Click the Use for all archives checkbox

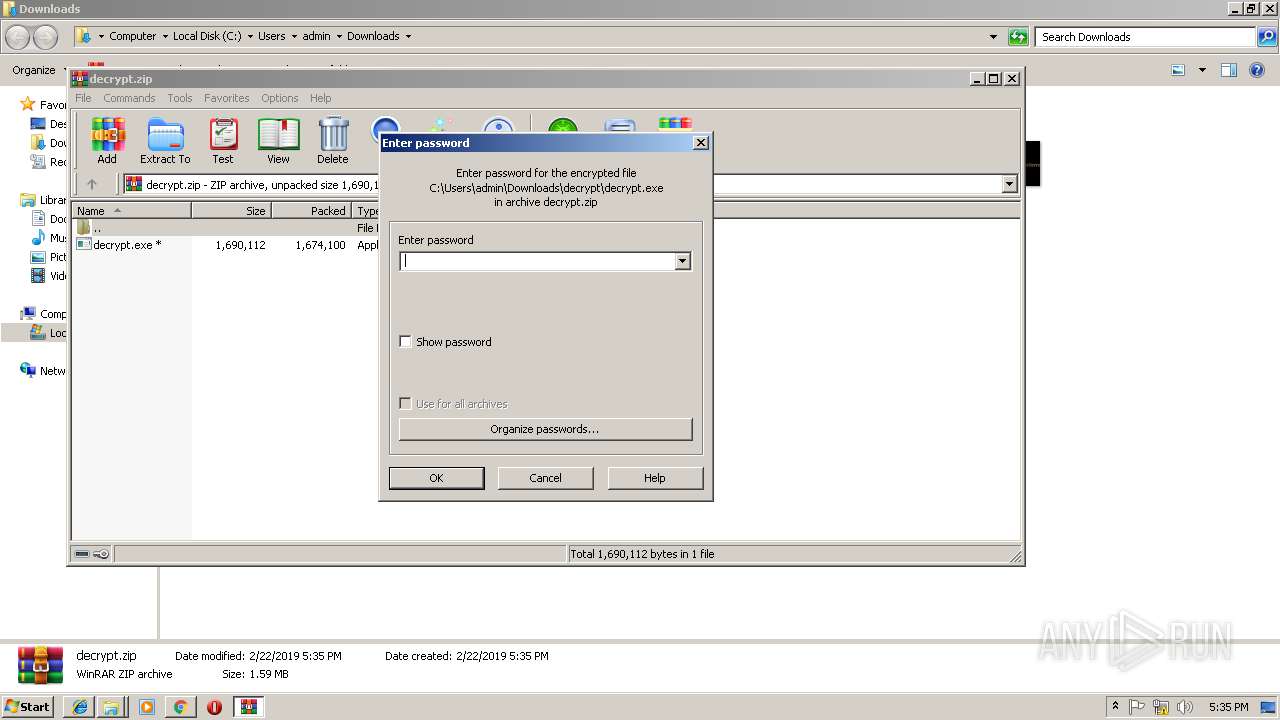click(x=405, y=404)
